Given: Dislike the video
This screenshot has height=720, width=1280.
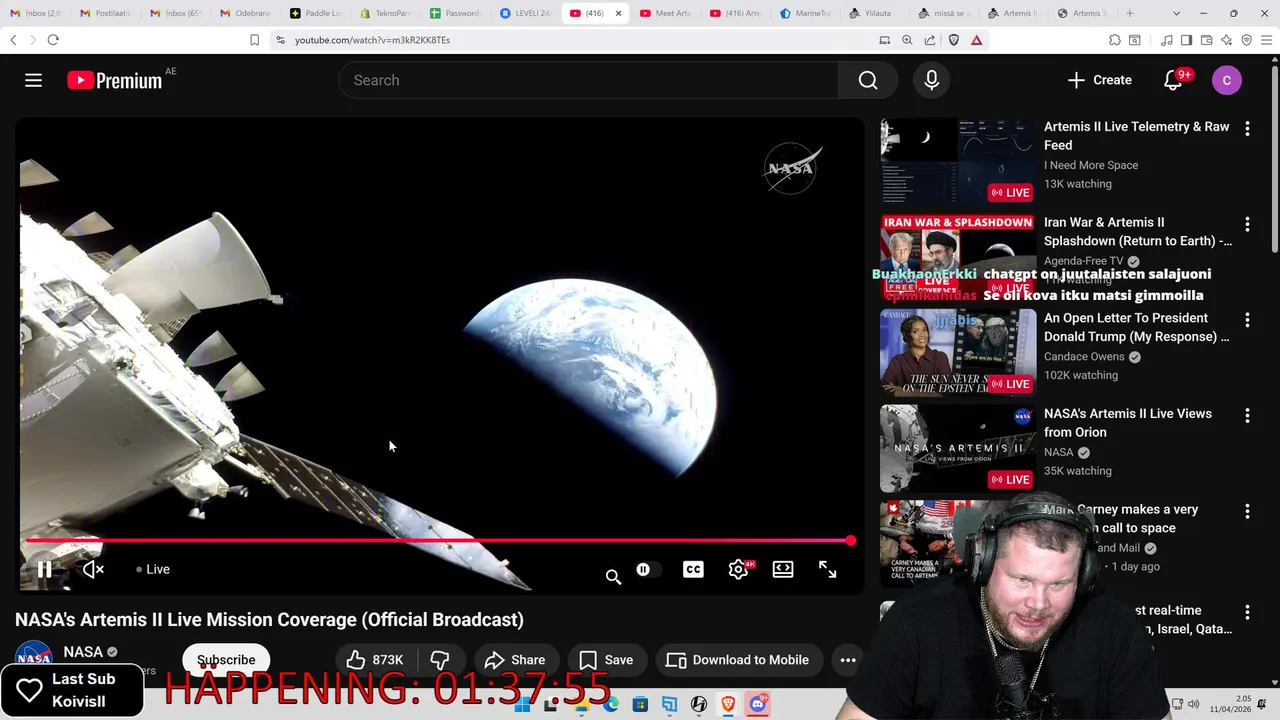Looking at the screenshot, I should point(439,660).
